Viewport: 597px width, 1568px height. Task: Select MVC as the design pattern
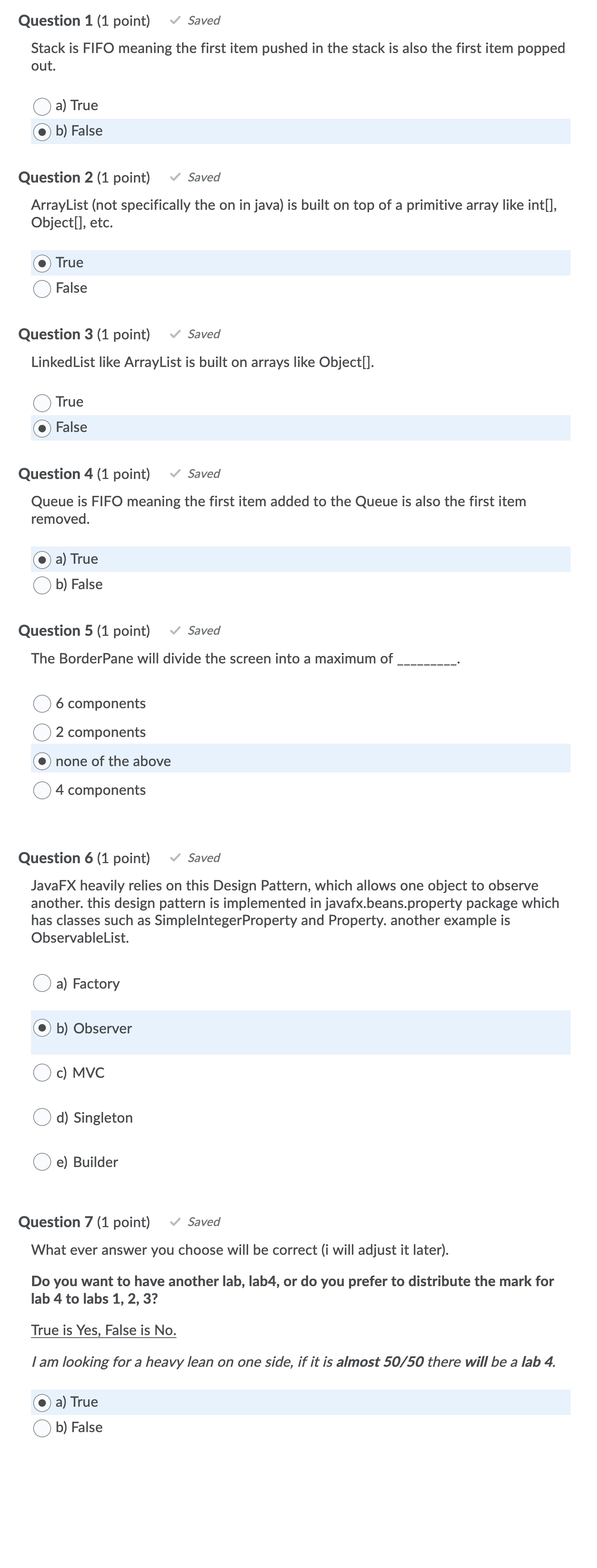pyautogui.click(x=42, y=1073)
